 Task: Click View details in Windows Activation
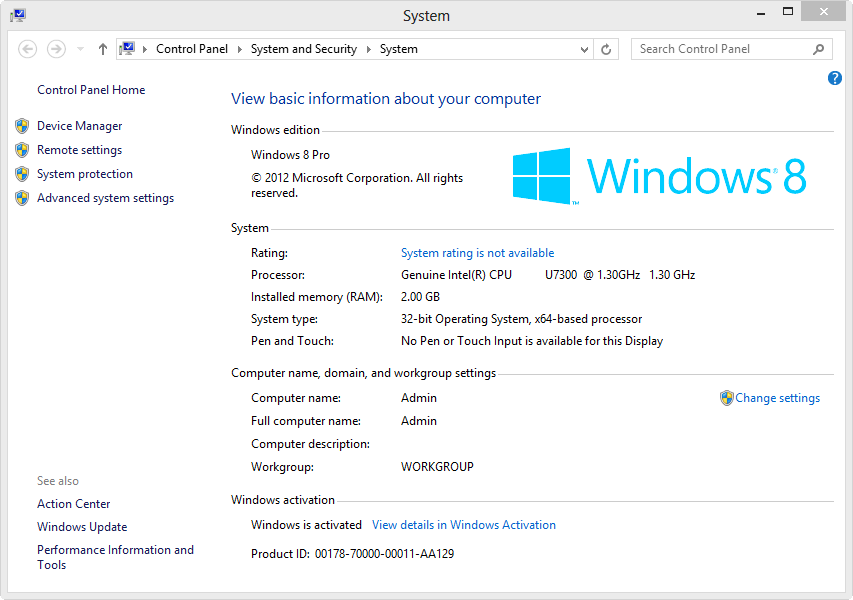click(x=463, y=524)
